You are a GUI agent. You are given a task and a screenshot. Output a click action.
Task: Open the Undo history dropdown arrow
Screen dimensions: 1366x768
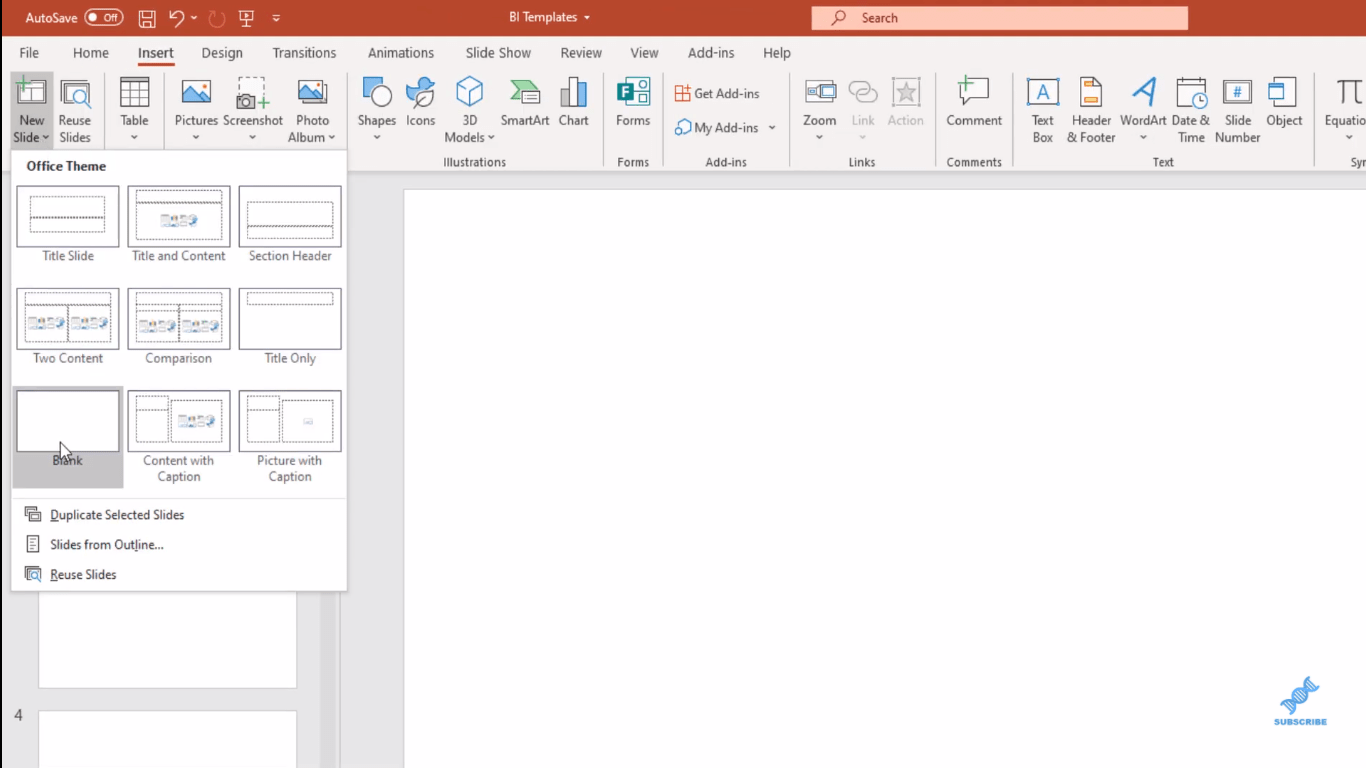194,18
